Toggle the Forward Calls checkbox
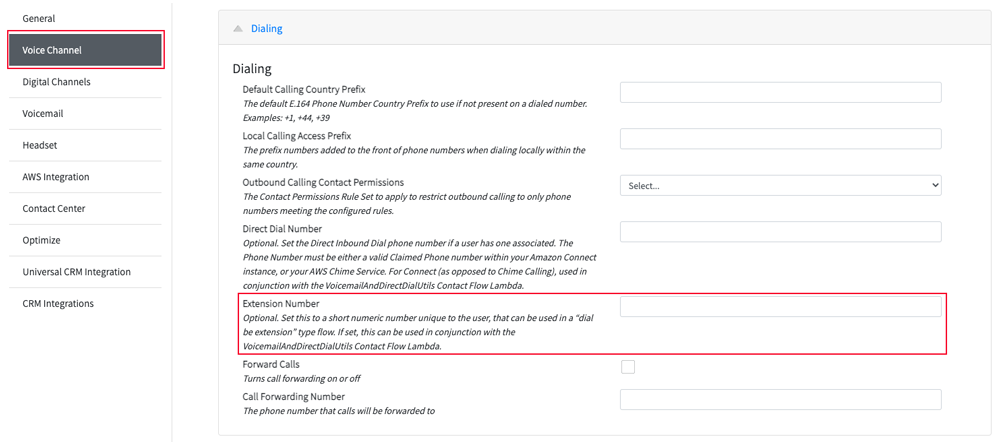Image resolution: width=1000 pixels, height=442 pixels. pyautogui.click(x=628, y=367)
